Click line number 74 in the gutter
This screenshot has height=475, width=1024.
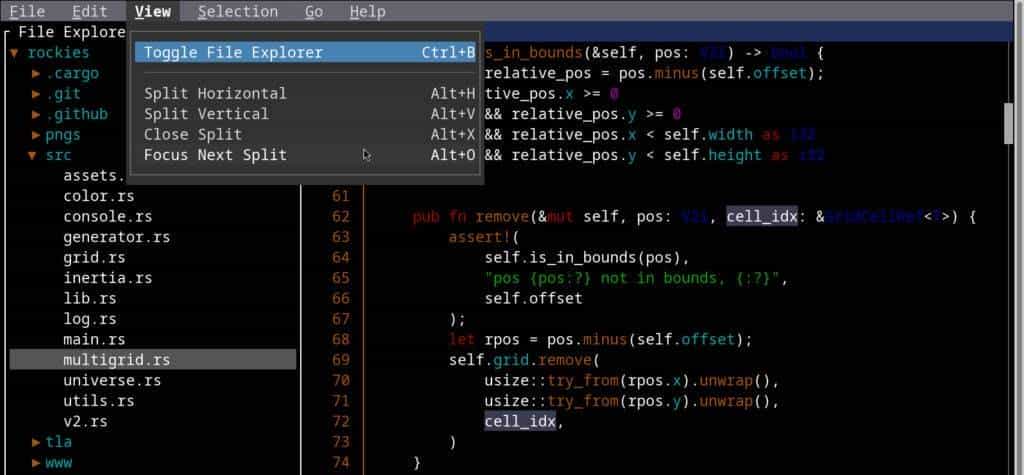click(x=341, y=463)
